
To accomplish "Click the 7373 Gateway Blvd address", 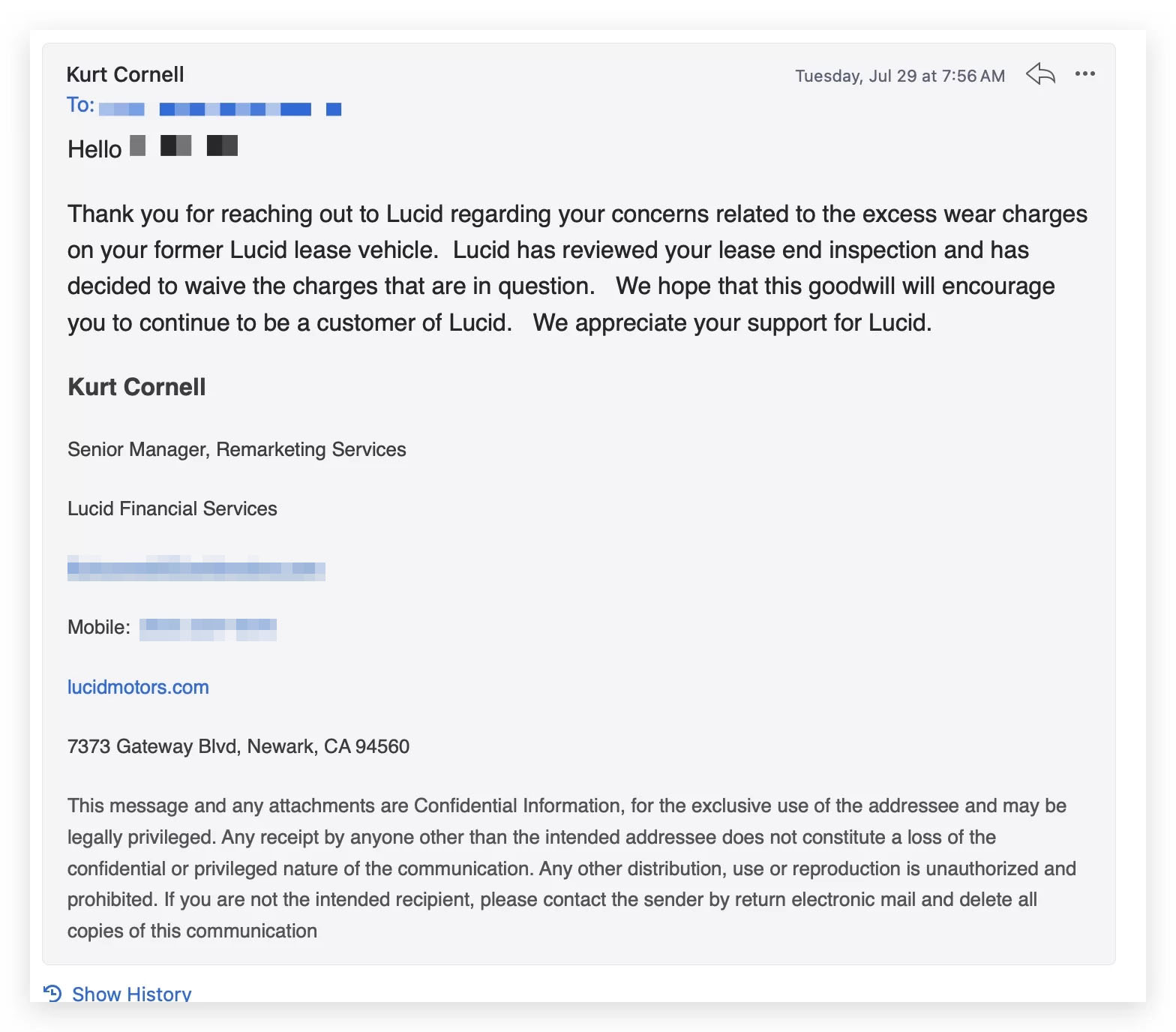I will tap(238, 746).
